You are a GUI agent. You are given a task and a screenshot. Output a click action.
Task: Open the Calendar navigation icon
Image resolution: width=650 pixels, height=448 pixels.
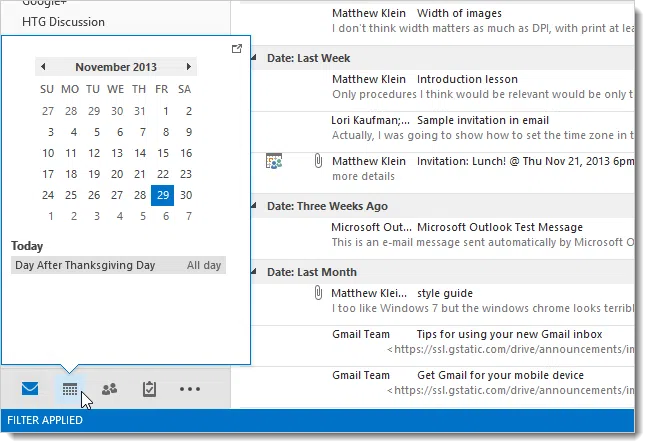(70, 389)
